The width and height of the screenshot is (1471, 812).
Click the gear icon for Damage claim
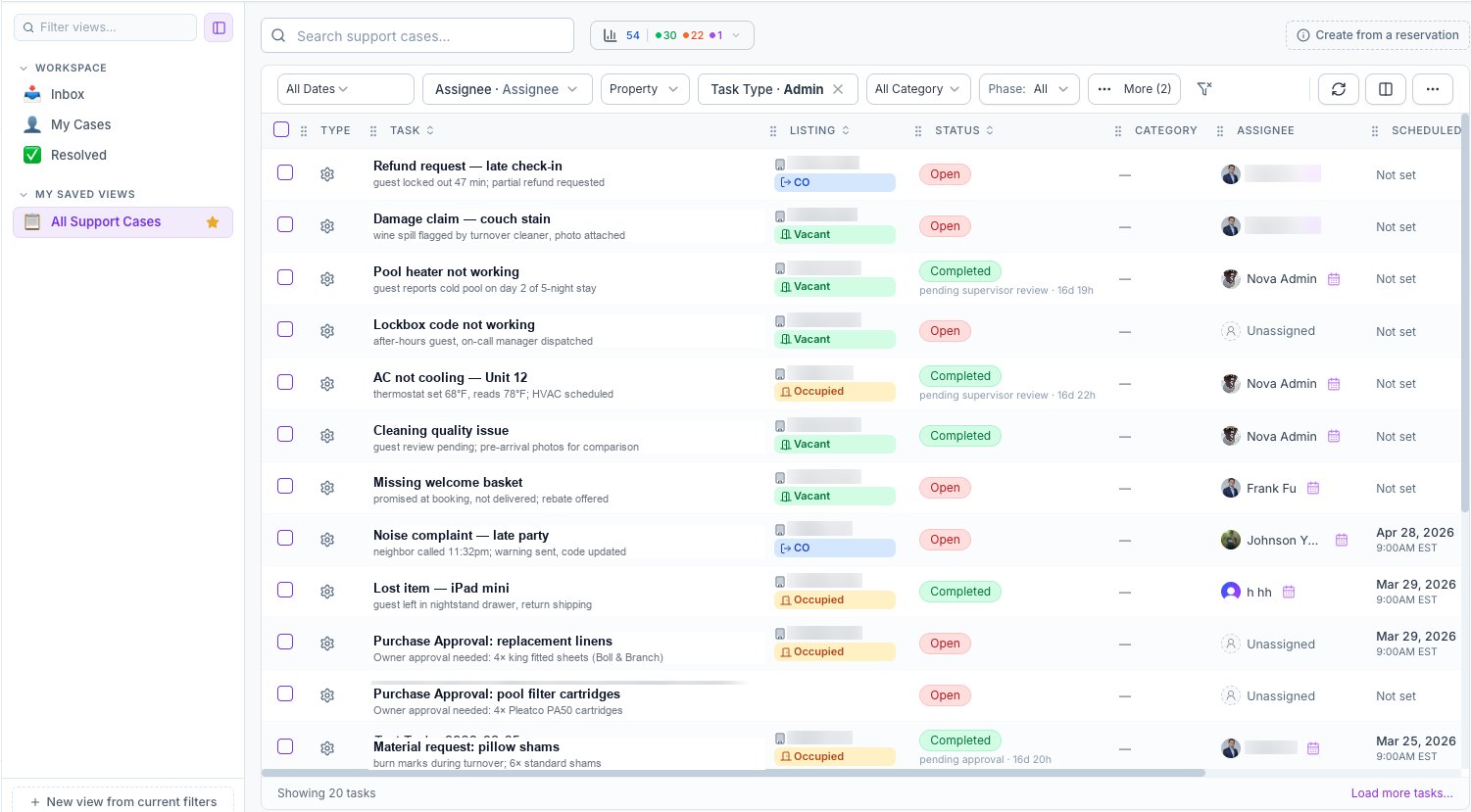pyautogui.click(x=327, y=226)
